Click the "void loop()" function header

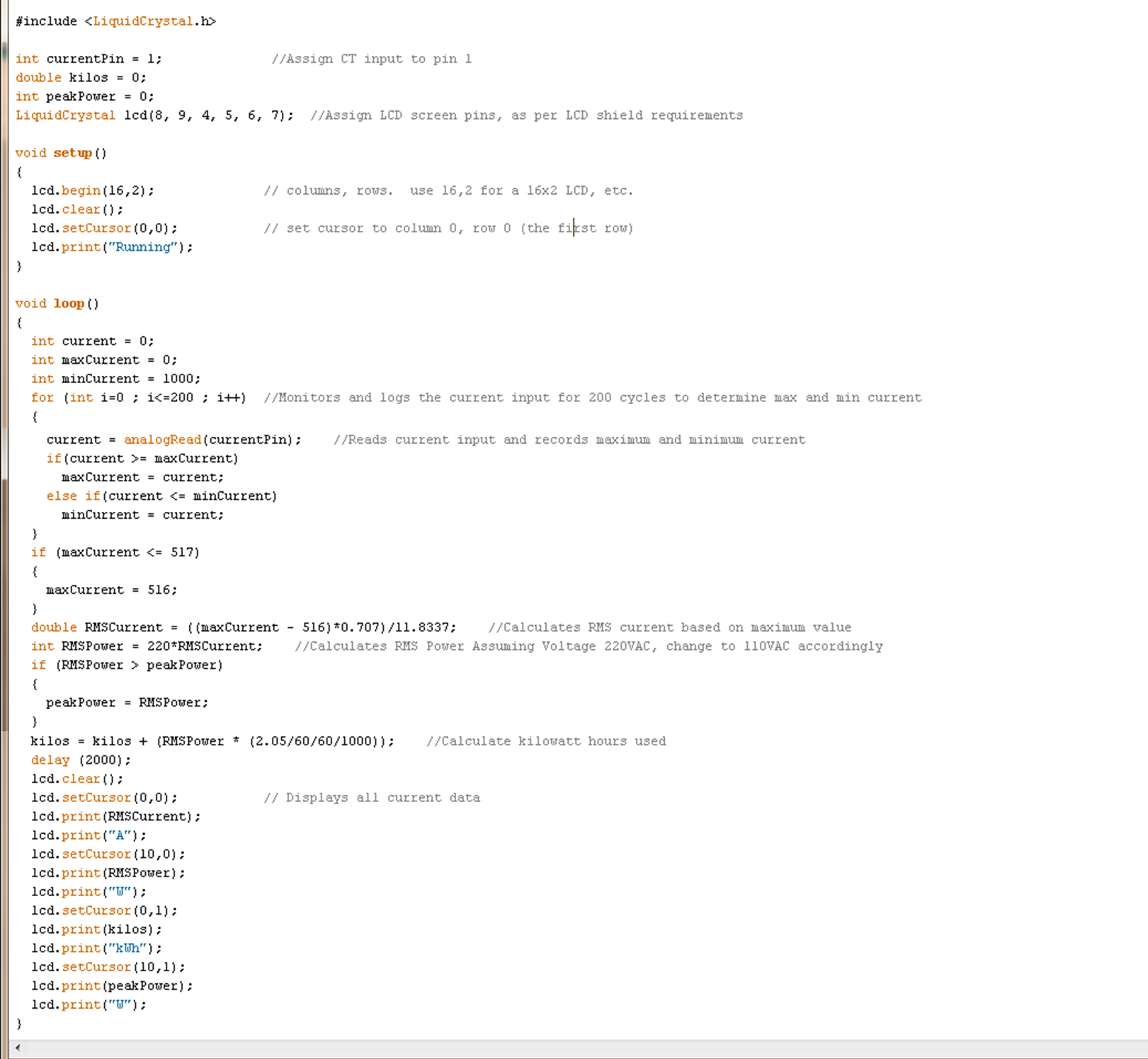pos(57,304)
